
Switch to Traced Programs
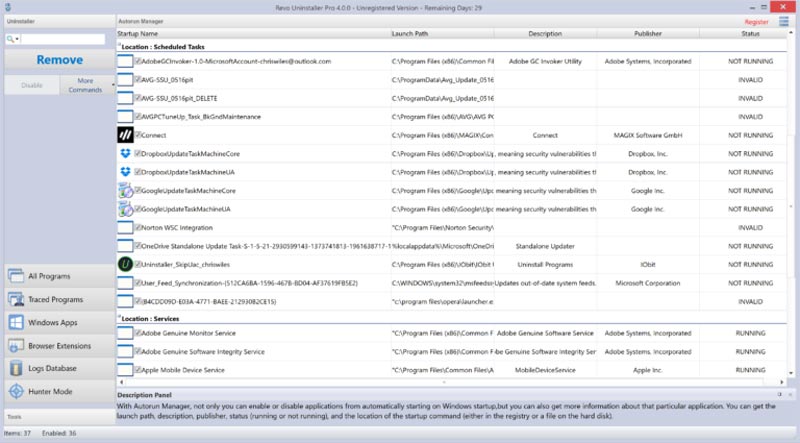point(60,299)
